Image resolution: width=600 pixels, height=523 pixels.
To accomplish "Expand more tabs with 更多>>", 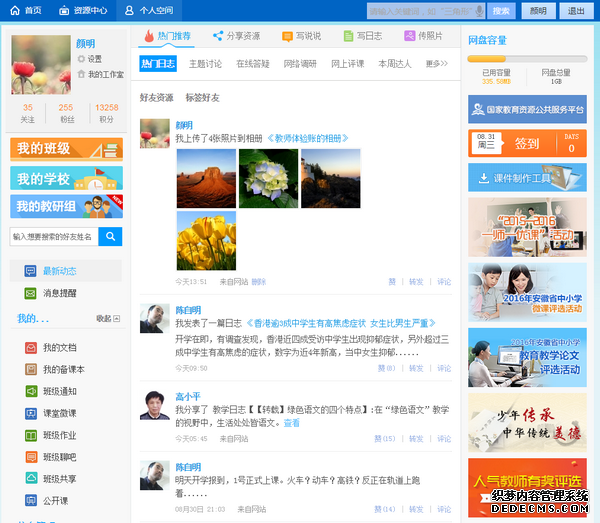I will [437, 64].
